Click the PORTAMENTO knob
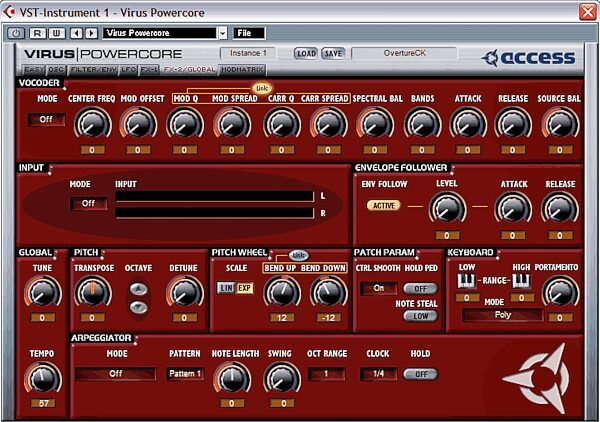 pyautogui.click(x=560, y=292)
